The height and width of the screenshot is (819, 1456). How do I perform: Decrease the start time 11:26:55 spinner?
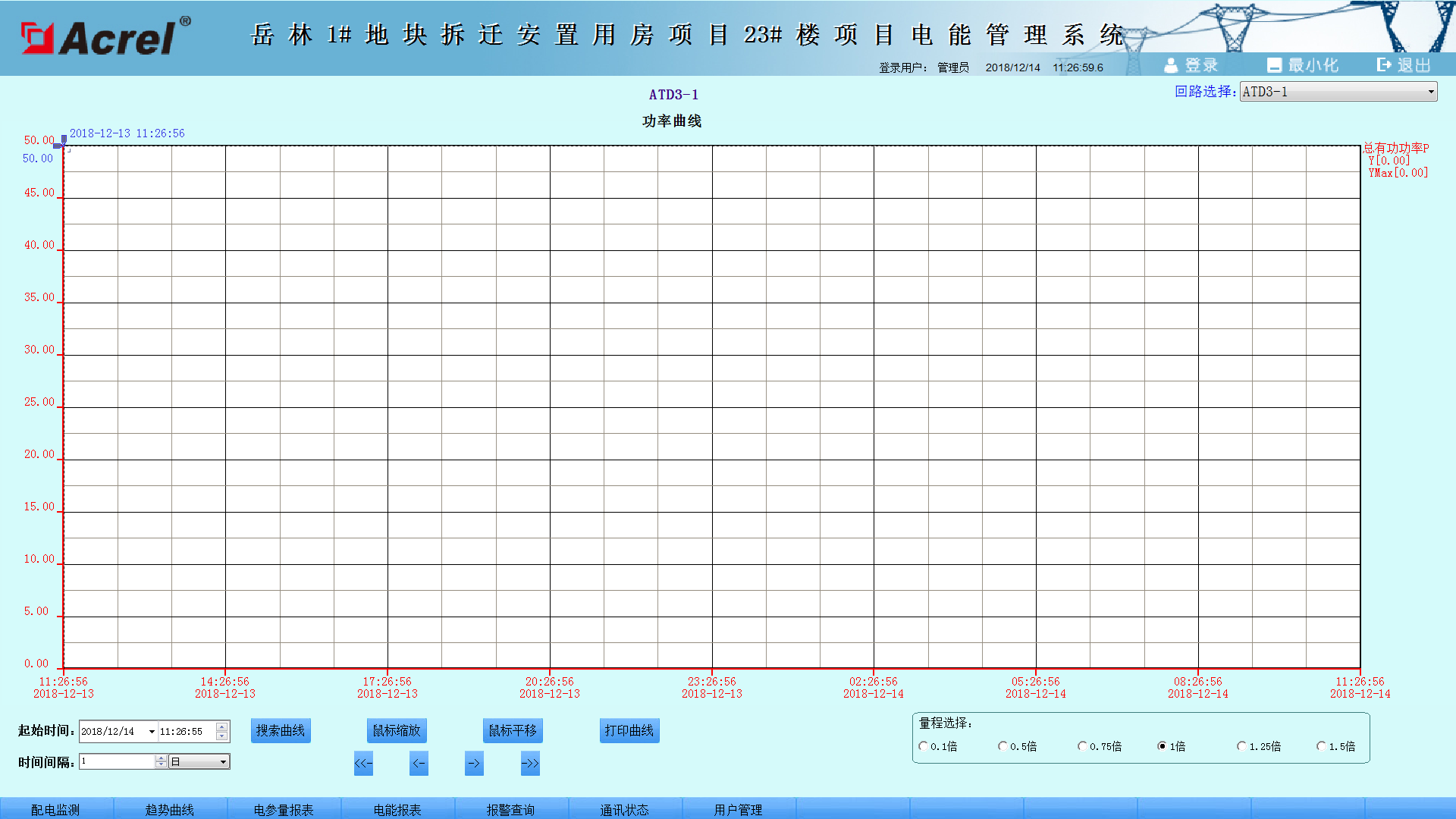[x=221, y=736]
